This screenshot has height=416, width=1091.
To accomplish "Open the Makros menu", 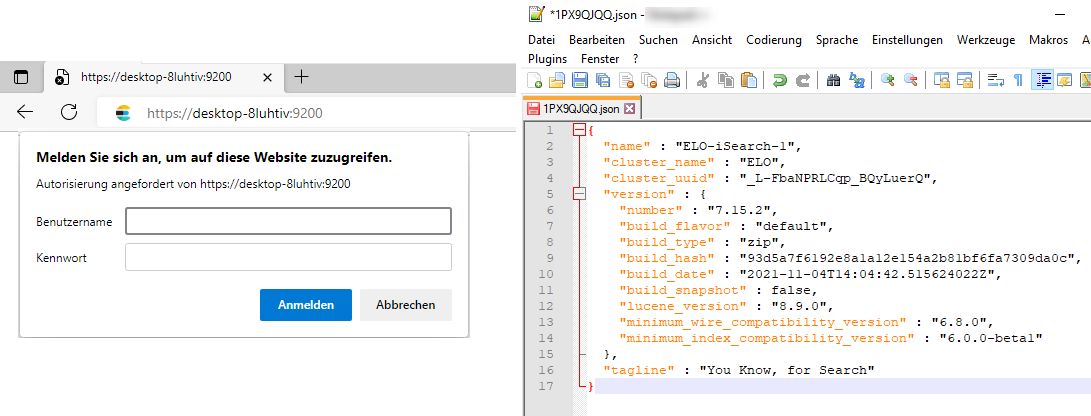I will (x=1049, y=40).
